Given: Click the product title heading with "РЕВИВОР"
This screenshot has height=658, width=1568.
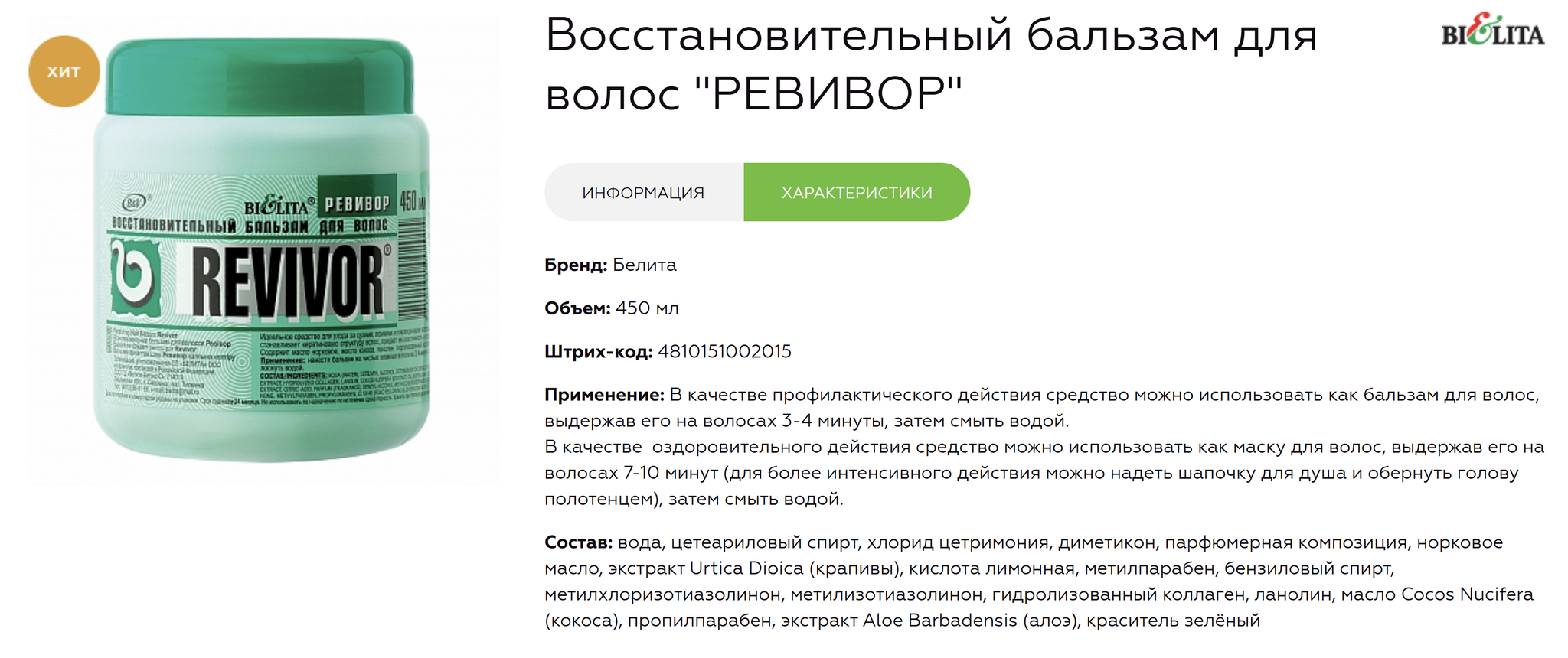Looking at the screenshot, I should tap(931, 64).
